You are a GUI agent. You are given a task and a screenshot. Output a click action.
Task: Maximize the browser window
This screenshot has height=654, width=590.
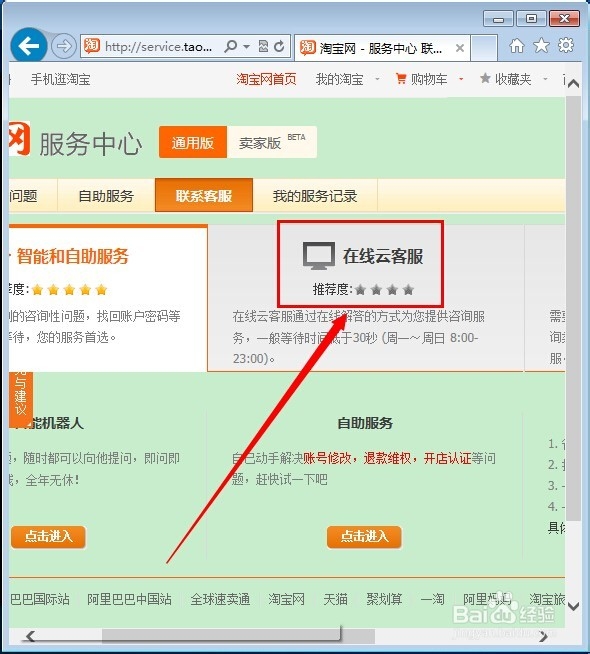[x=531, y=19]
